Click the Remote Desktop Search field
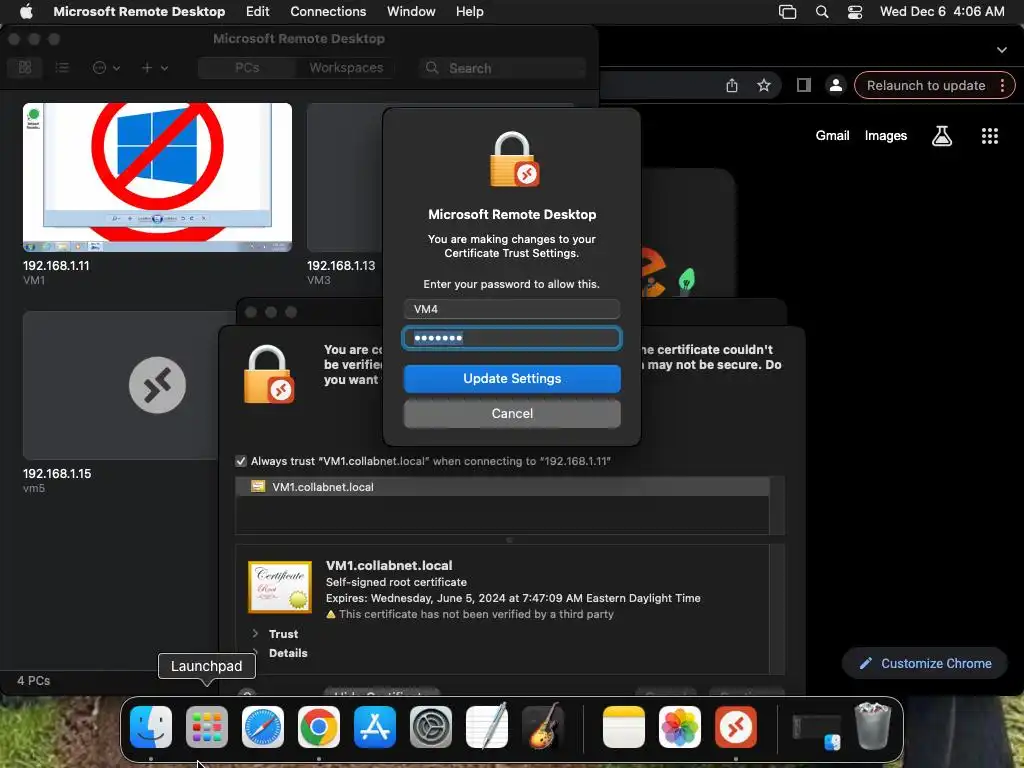 point(502,68)
